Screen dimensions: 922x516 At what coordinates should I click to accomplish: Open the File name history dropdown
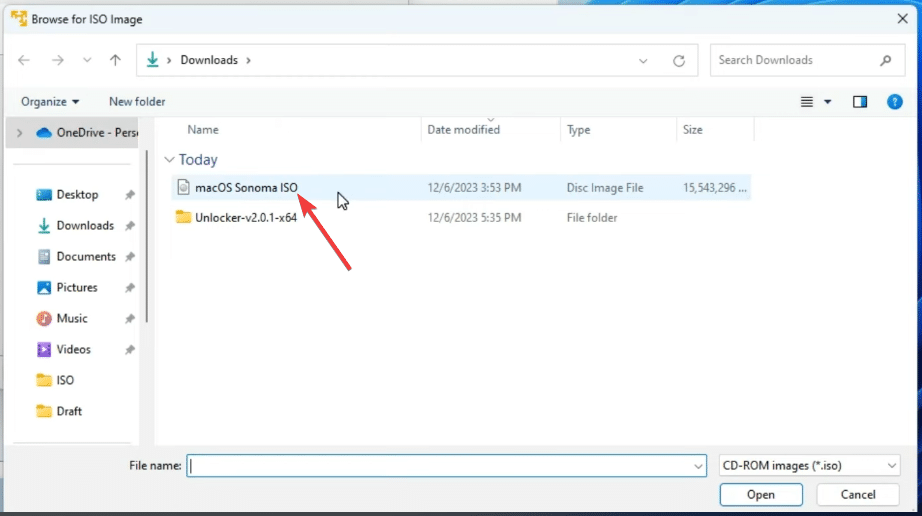698,467
